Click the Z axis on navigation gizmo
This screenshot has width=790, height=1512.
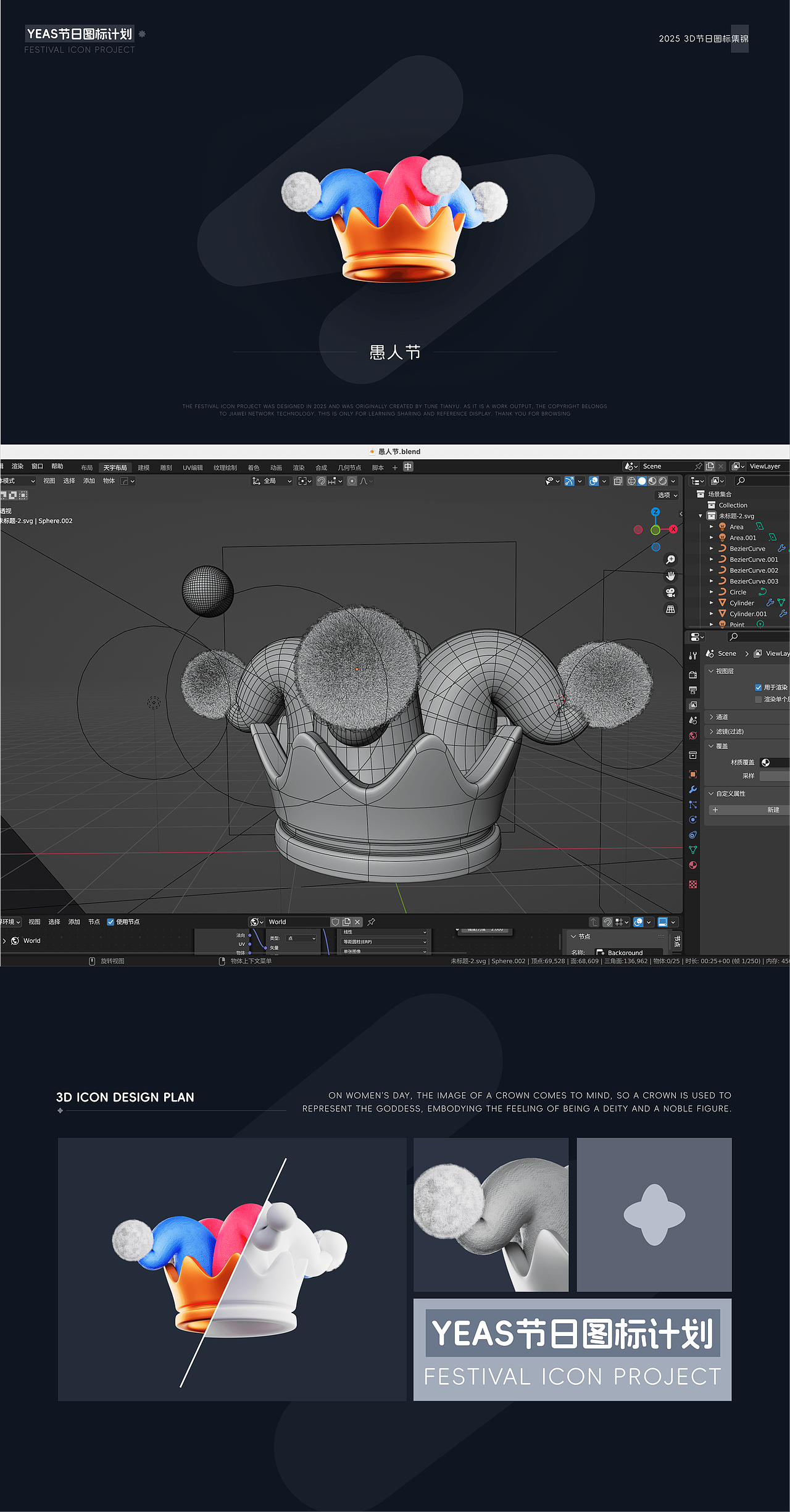click(655, 512)
